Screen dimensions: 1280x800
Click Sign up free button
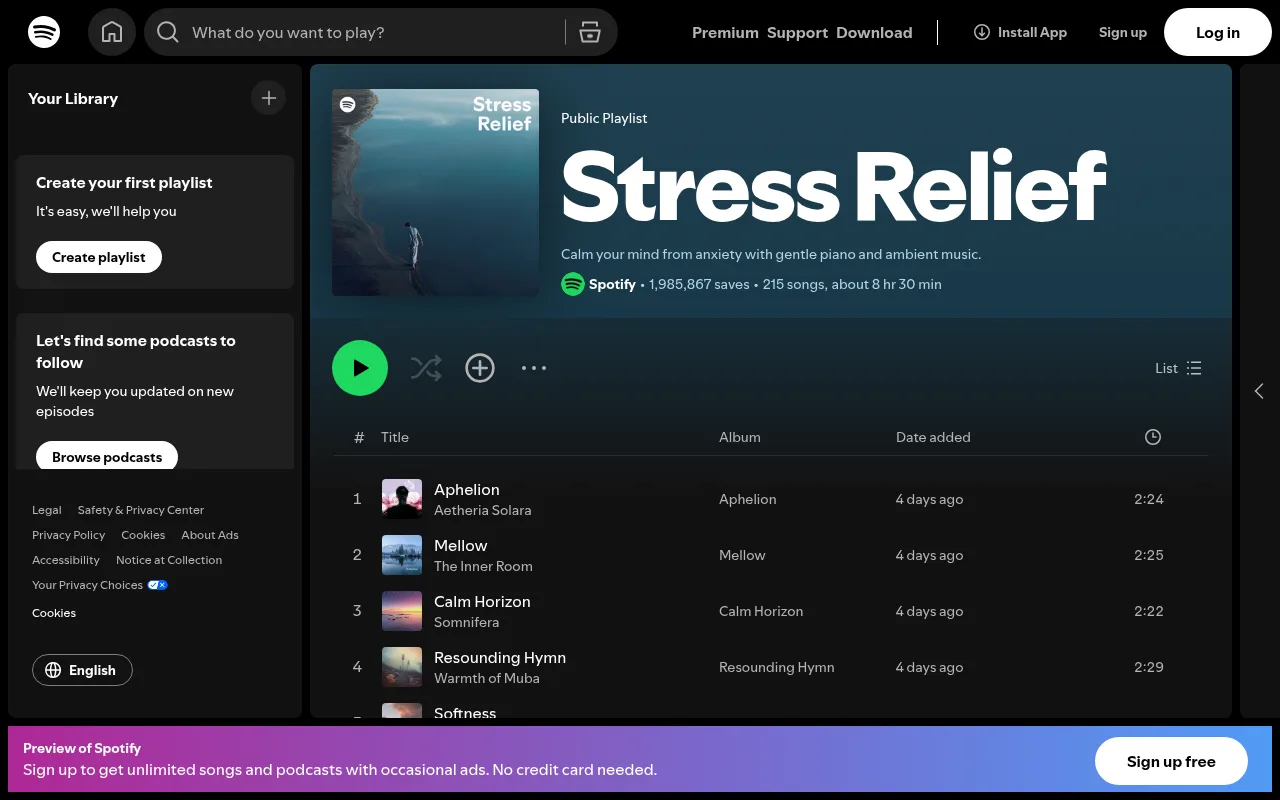click(1171, 762)
